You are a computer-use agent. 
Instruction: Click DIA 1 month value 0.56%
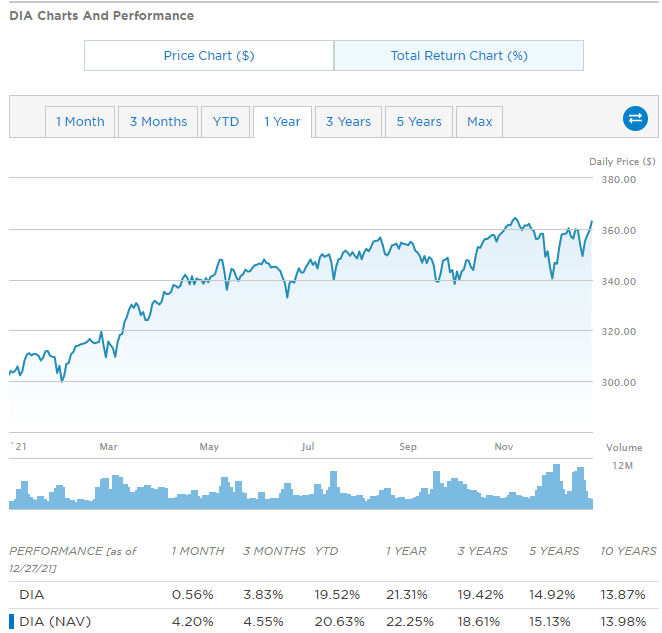193,595
